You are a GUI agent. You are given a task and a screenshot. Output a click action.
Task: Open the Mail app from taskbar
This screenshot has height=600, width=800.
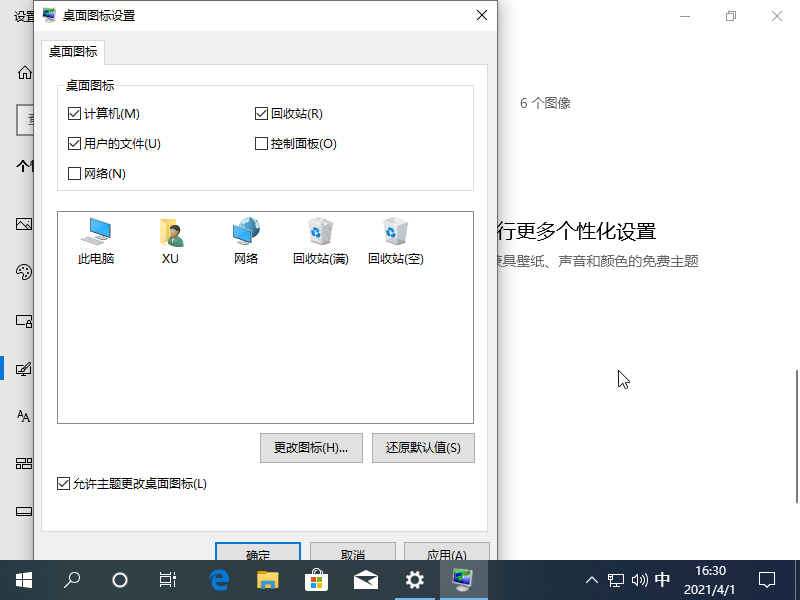pos(366,579)
